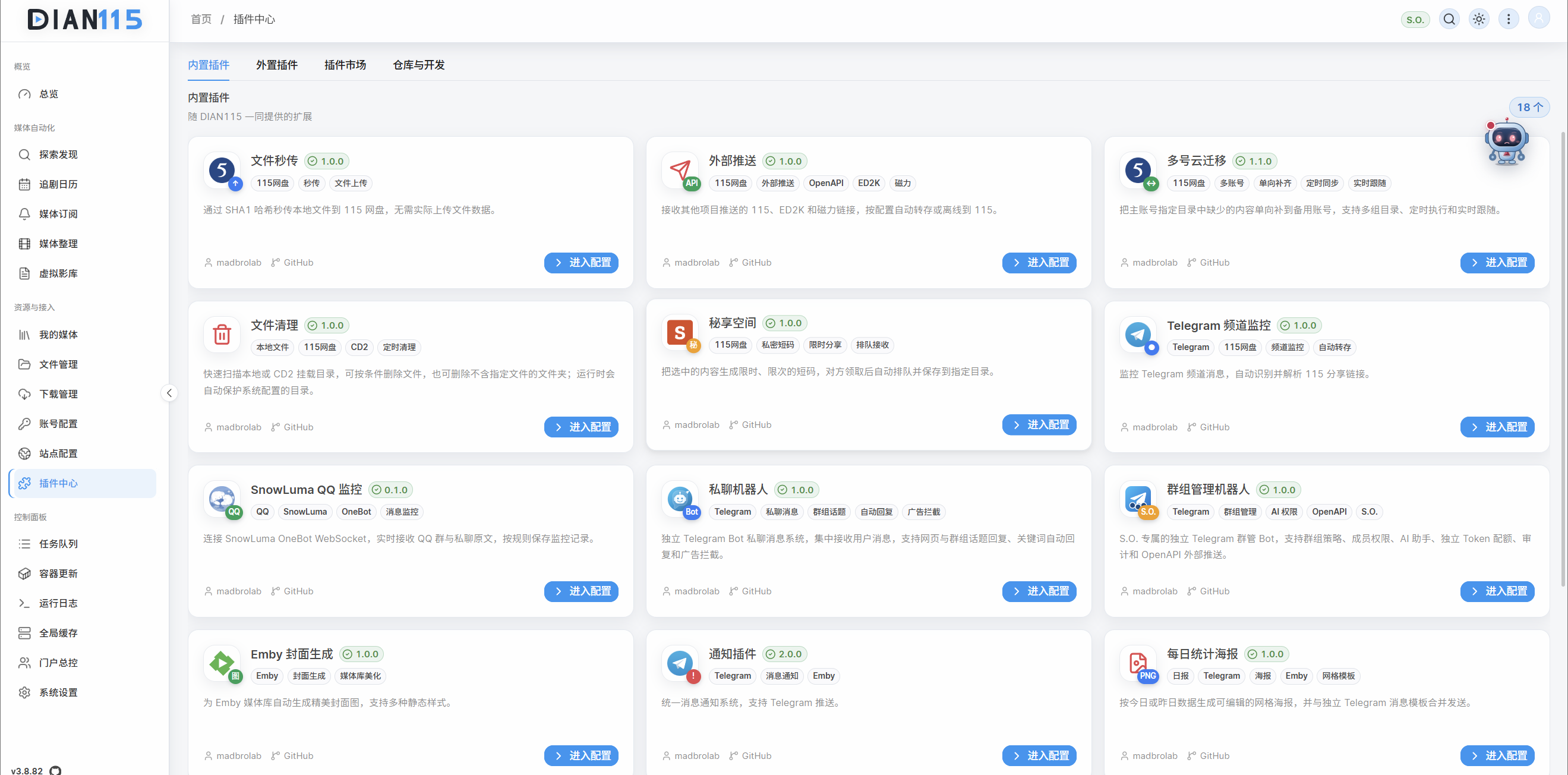
Task: Open 总览 in the sidebar
Action: click(x=83, y=94)
